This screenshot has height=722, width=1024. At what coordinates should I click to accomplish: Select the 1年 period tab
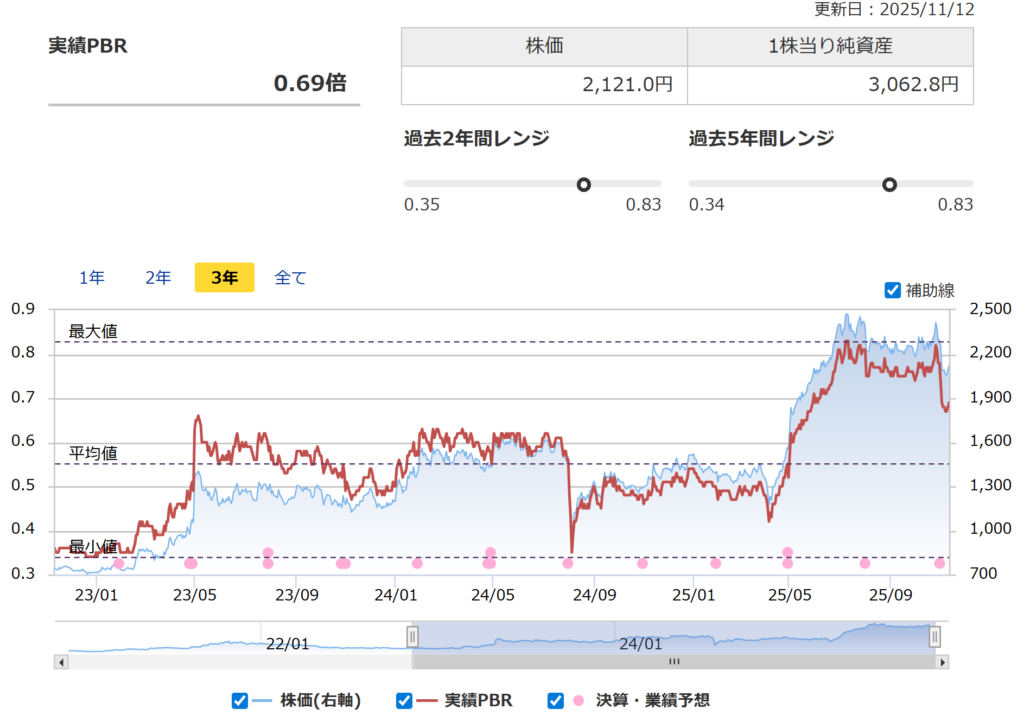point(91,277)
